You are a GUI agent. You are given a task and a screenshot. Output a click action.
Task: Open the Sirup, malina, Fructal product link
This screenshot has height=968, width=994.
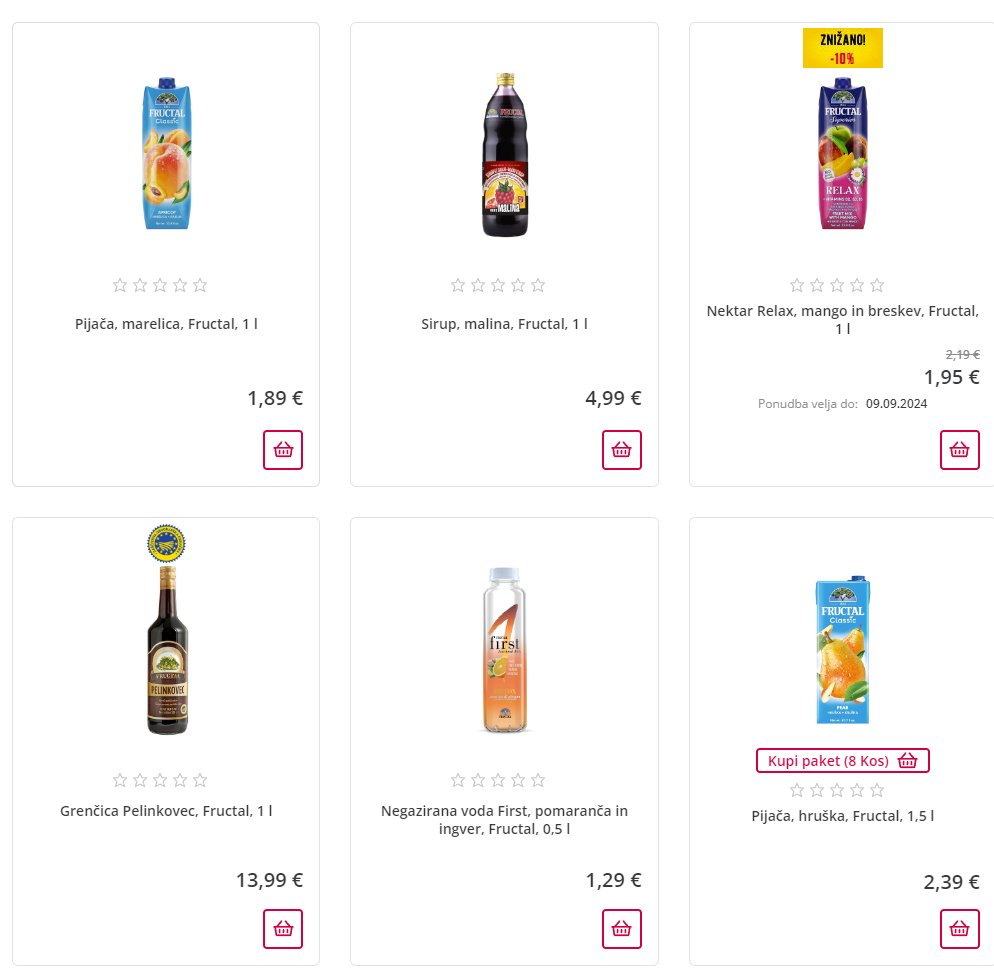tap(504, 324)
